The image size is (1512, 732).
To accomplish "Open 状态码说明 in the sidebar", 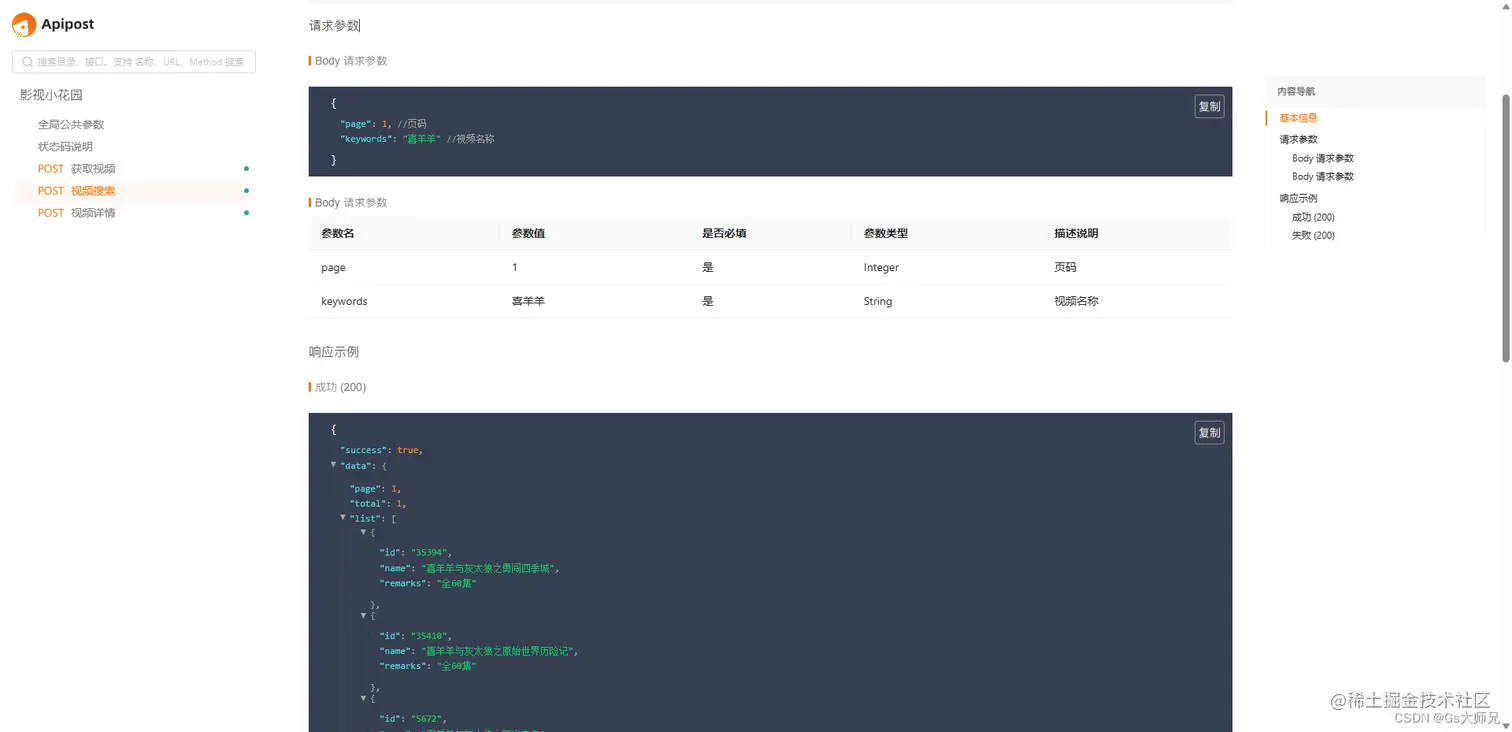I will [65, 147].
